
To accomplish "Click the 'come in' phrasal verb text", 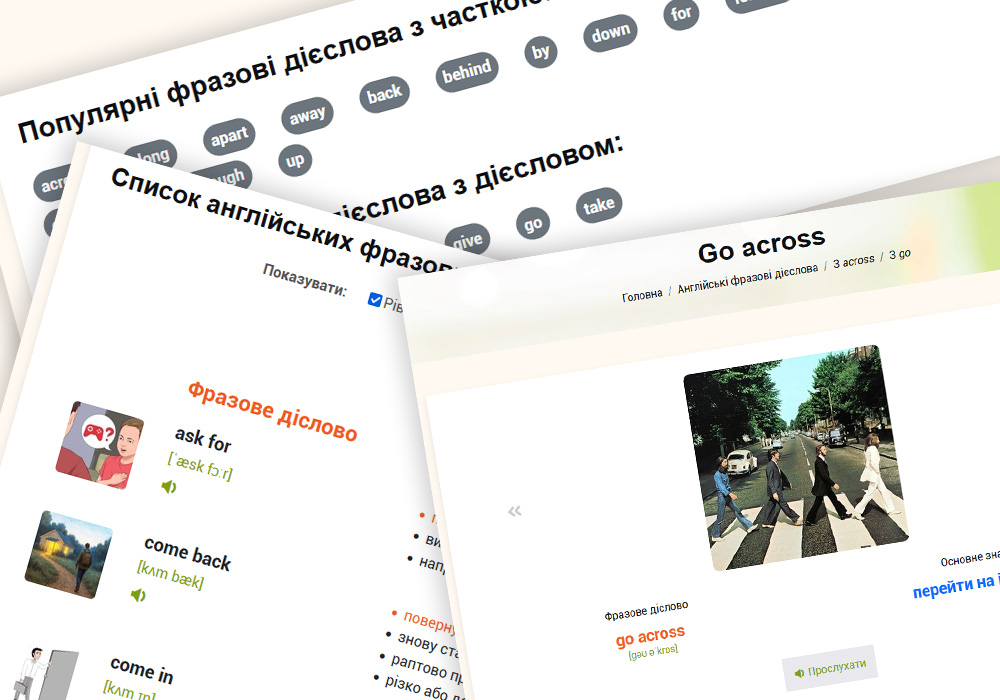I will point(142,669).
